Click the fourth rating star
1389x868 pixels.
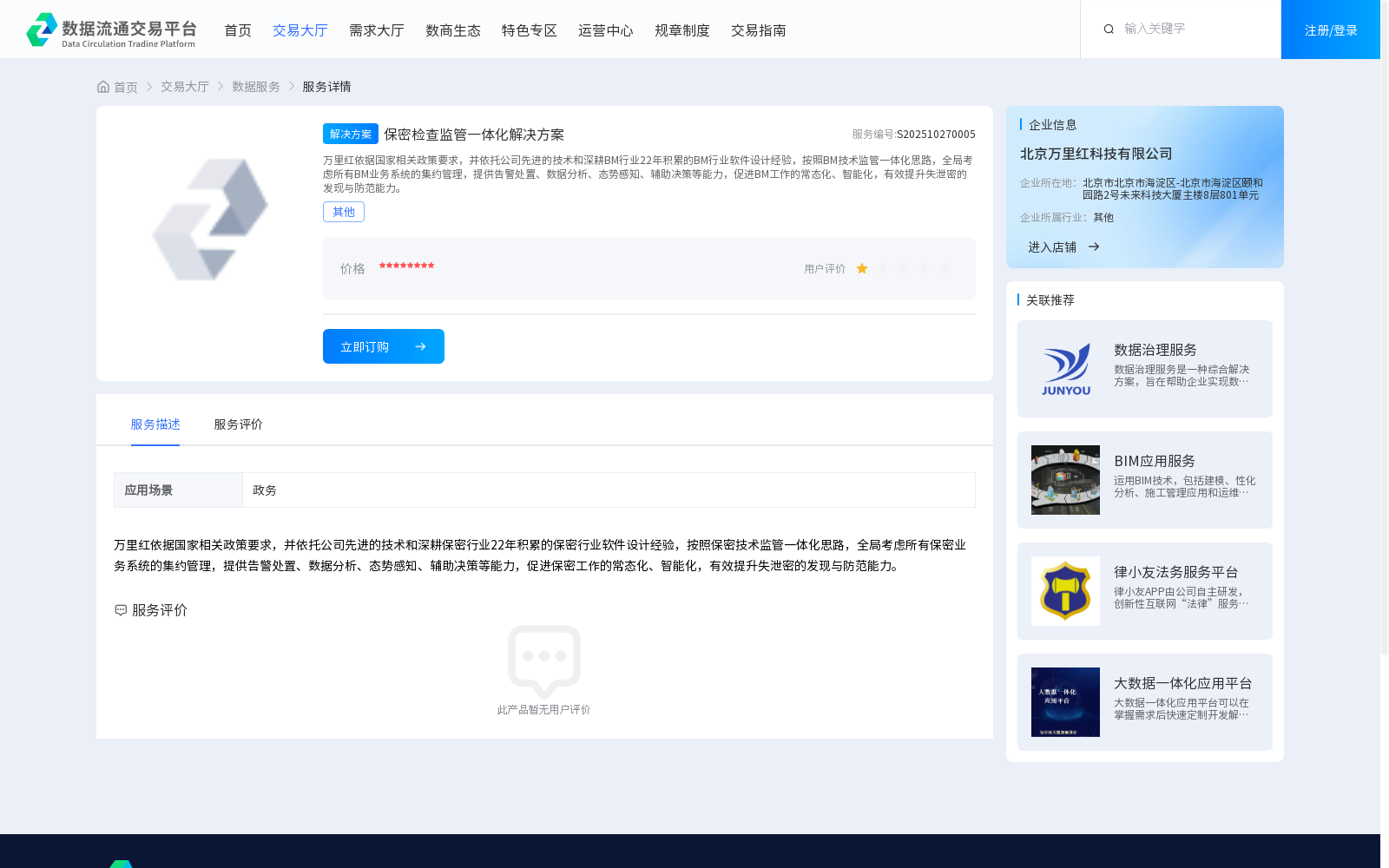tap(925, 269)
